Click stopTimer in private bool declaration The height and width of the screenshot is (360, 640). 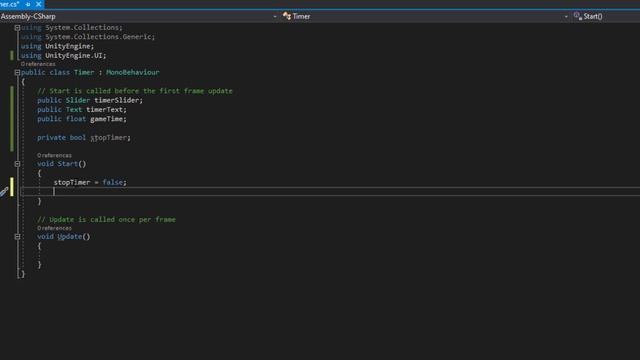109,138
